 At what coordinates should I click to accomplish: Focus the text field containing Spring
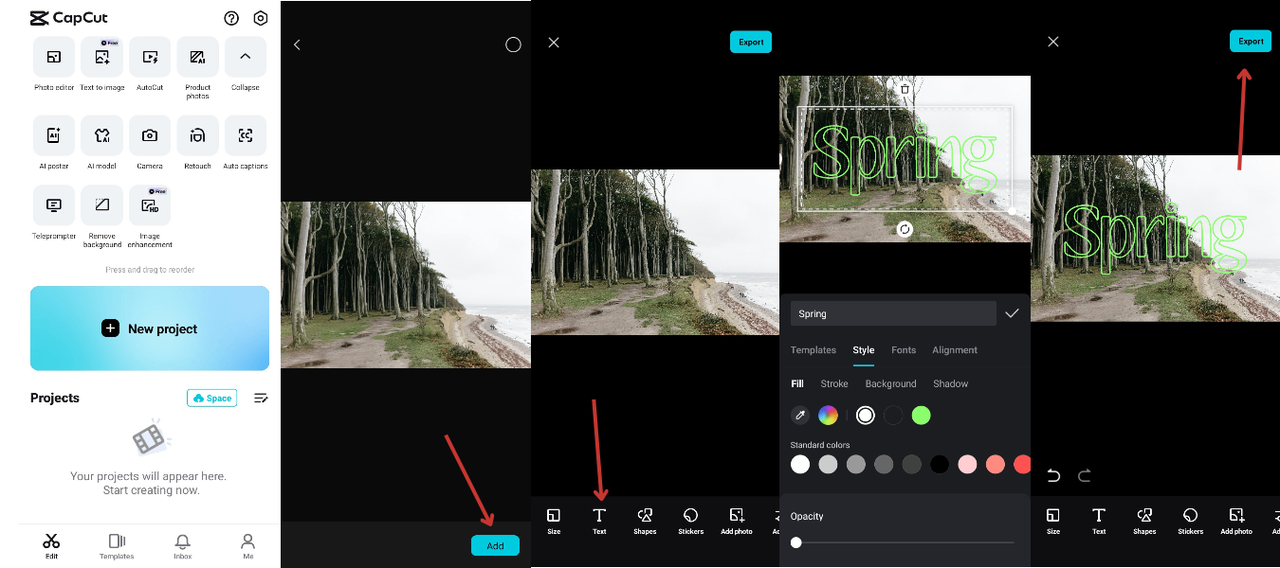893,313
